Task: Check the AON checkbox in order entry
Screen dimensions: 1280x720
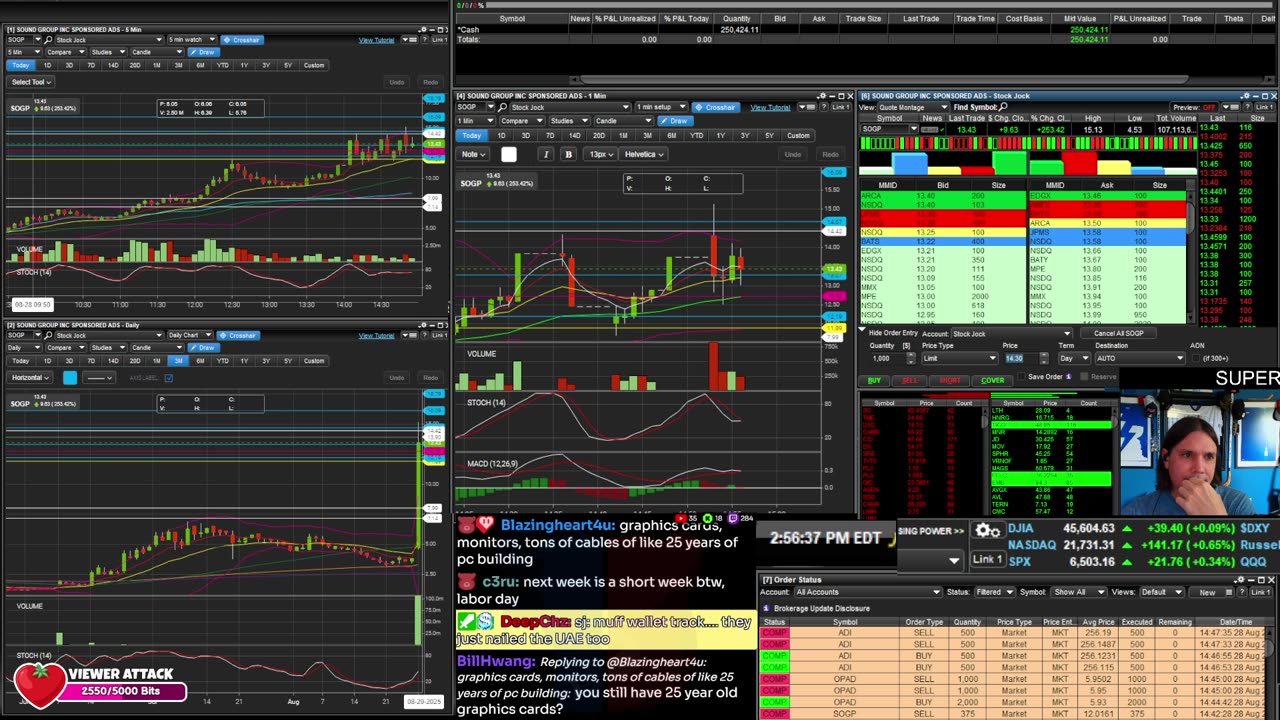Action: click(x=1195, y=358)
